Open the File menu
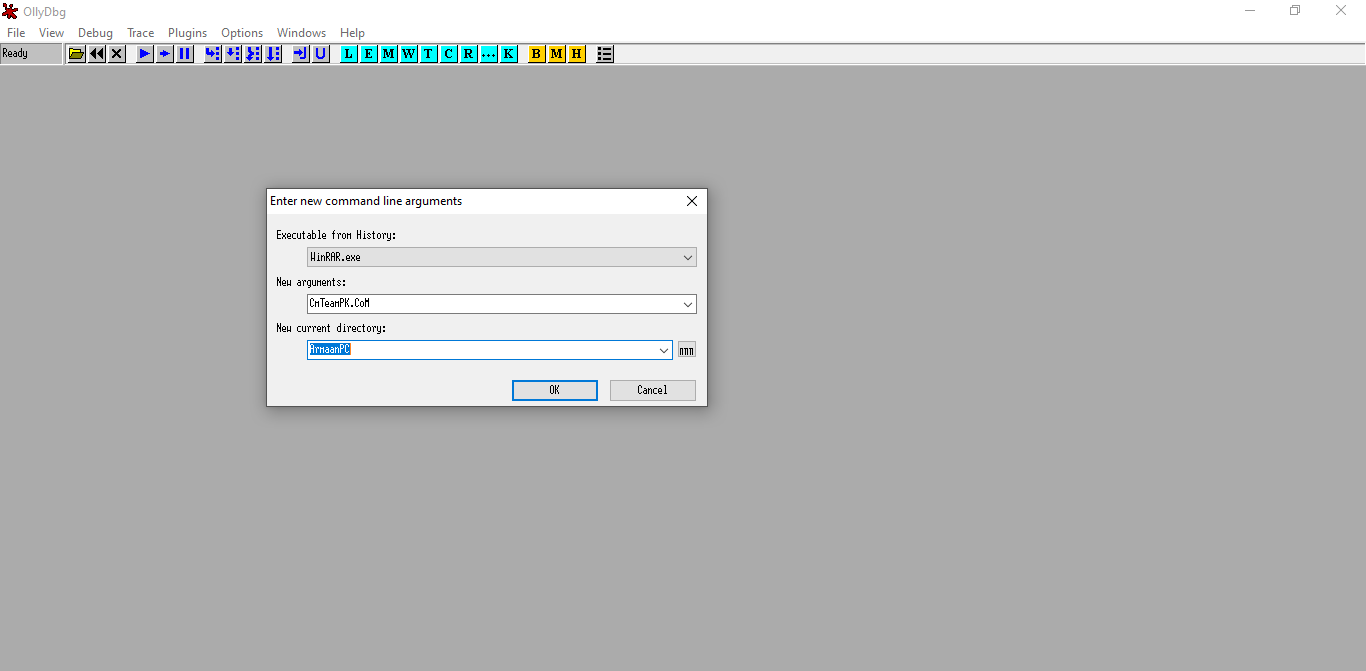Image resolution: width=1366 pixels, height=671 pixels. pos(16,33)
